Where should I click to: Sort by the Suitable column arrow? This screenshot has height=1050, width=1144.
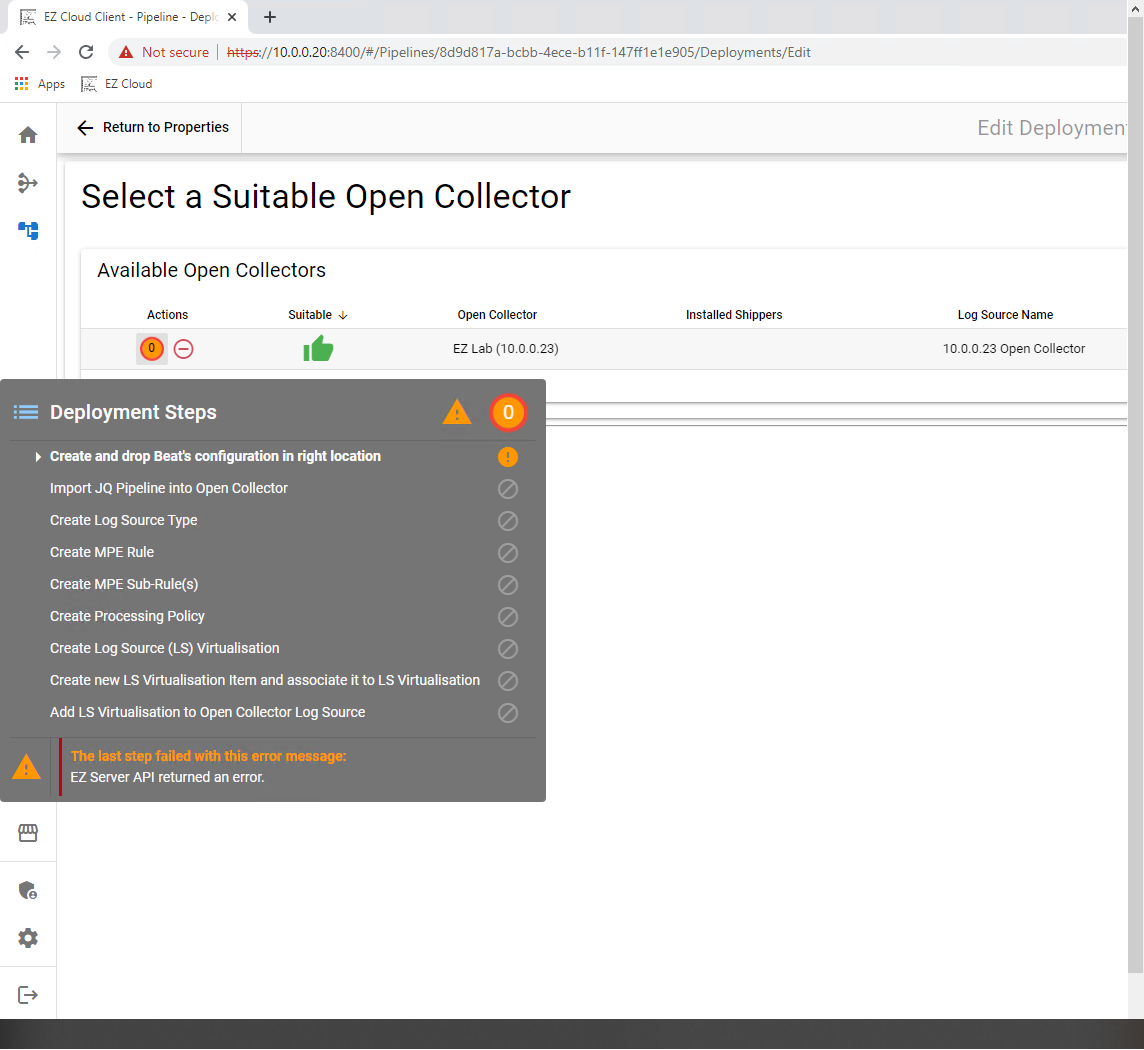[343, 315]
